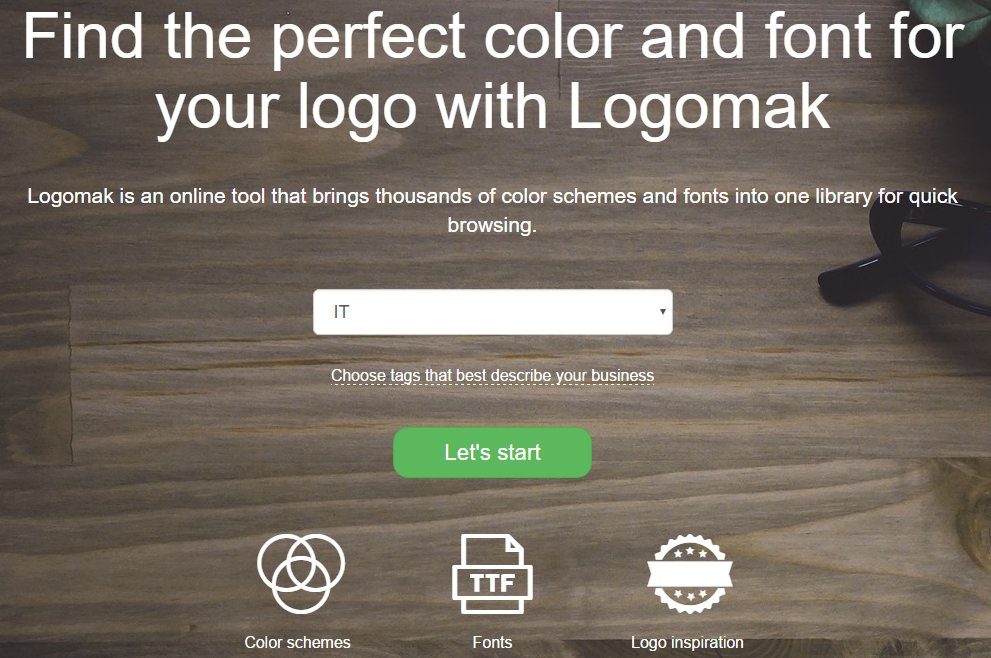This screenshot has width=991, height=658.
Task: Click the IT value text in the select box
Action: coord(341,312)
